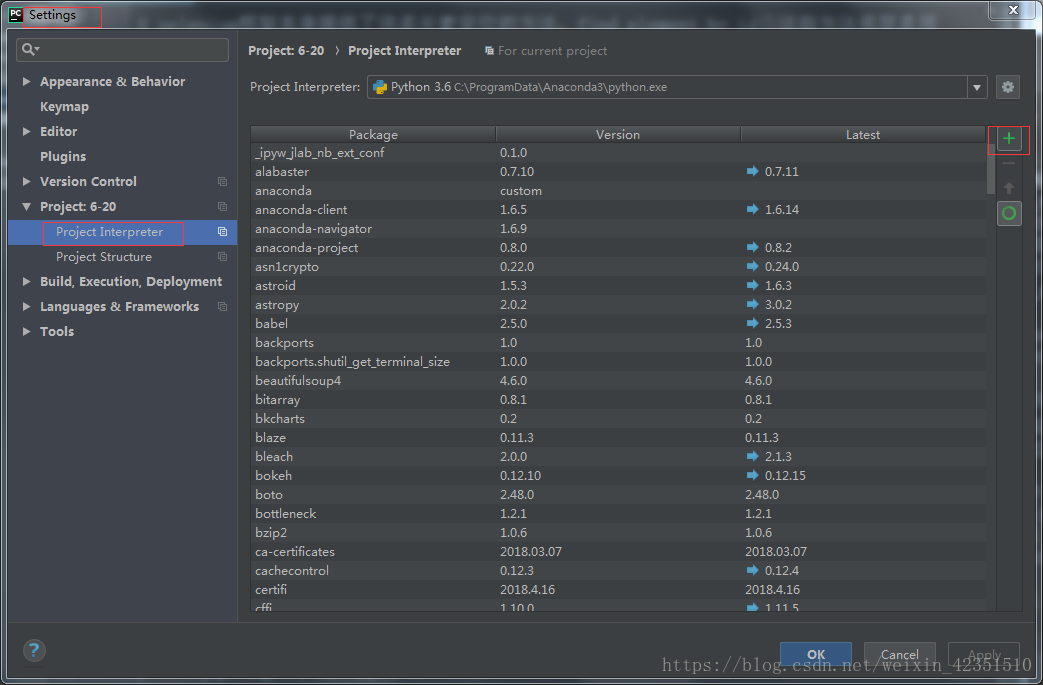Click the help question mark icon

(x=34, y=650)
